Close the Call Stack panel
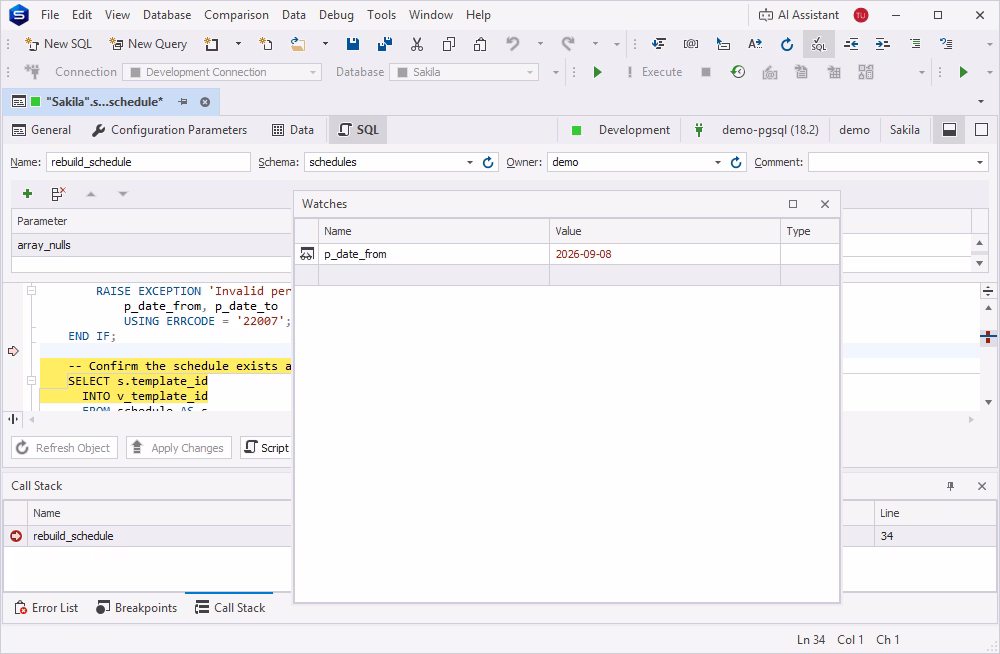The image size is (1000, 654). pyautogui.click(x=982, y=486)
